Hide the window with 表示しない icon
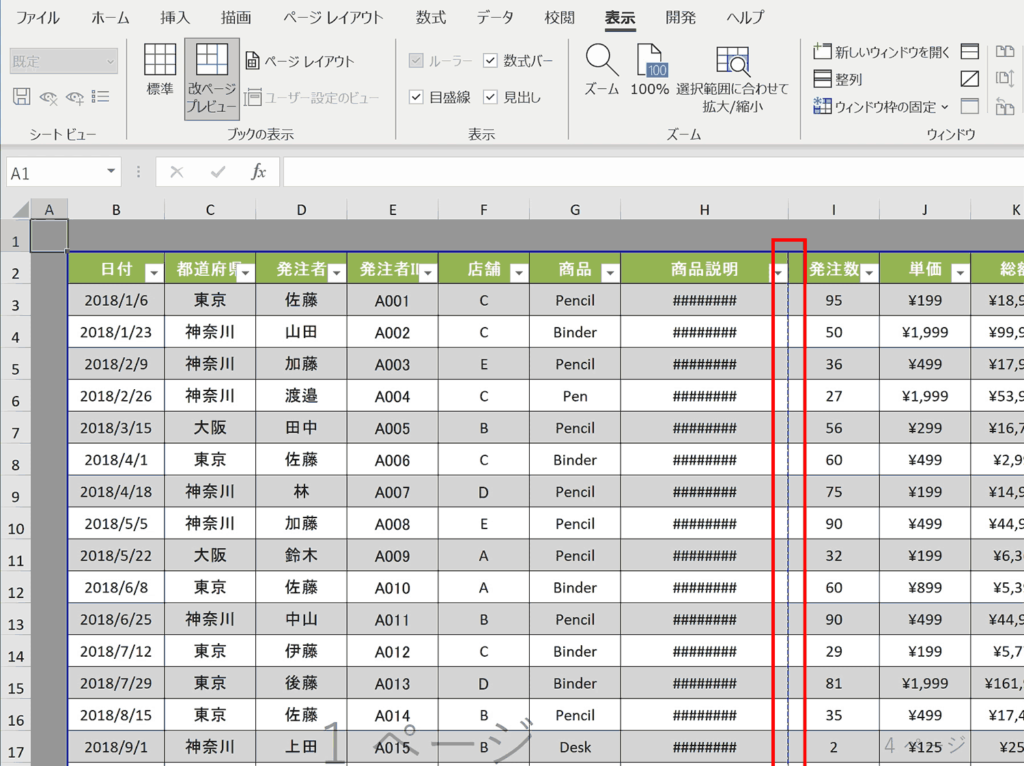This screenshot has height=766, width=1024. click(970, 77)
